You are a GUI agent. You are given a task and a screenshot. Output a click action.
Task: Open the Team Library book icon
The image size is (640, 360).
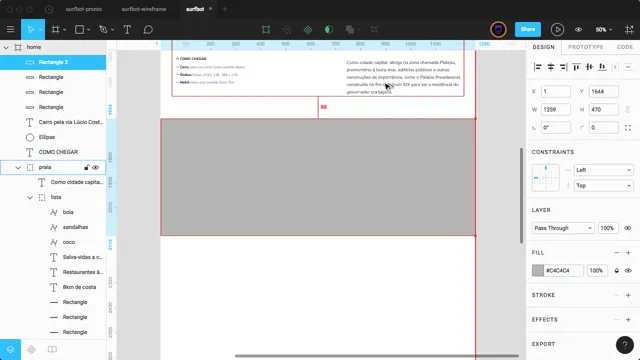pyautogui.click(x=52, y=349)
